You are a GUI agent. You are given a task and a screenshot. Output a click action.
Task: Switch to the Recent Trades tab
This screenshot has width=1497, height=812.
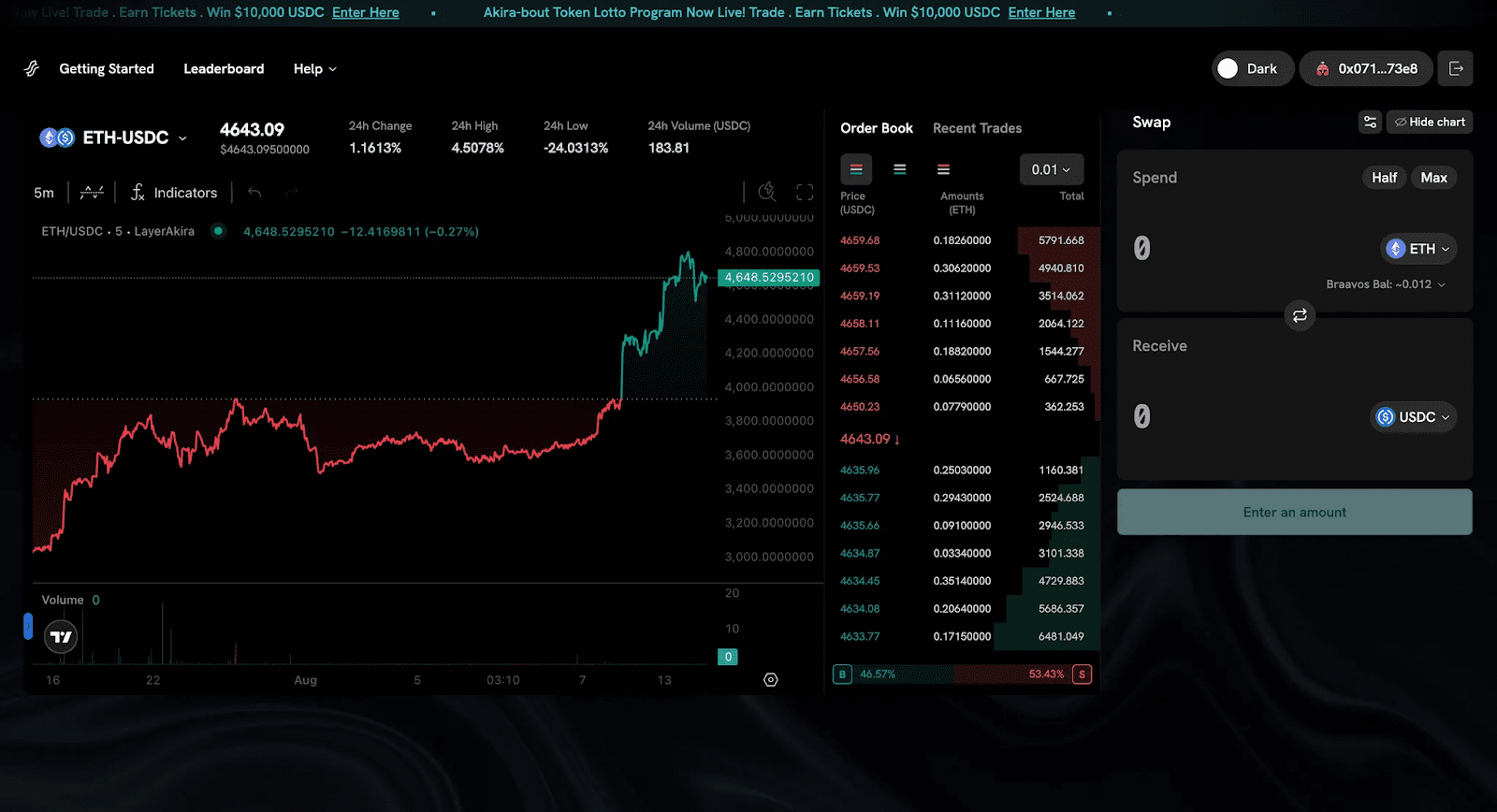tap(977, 128)
